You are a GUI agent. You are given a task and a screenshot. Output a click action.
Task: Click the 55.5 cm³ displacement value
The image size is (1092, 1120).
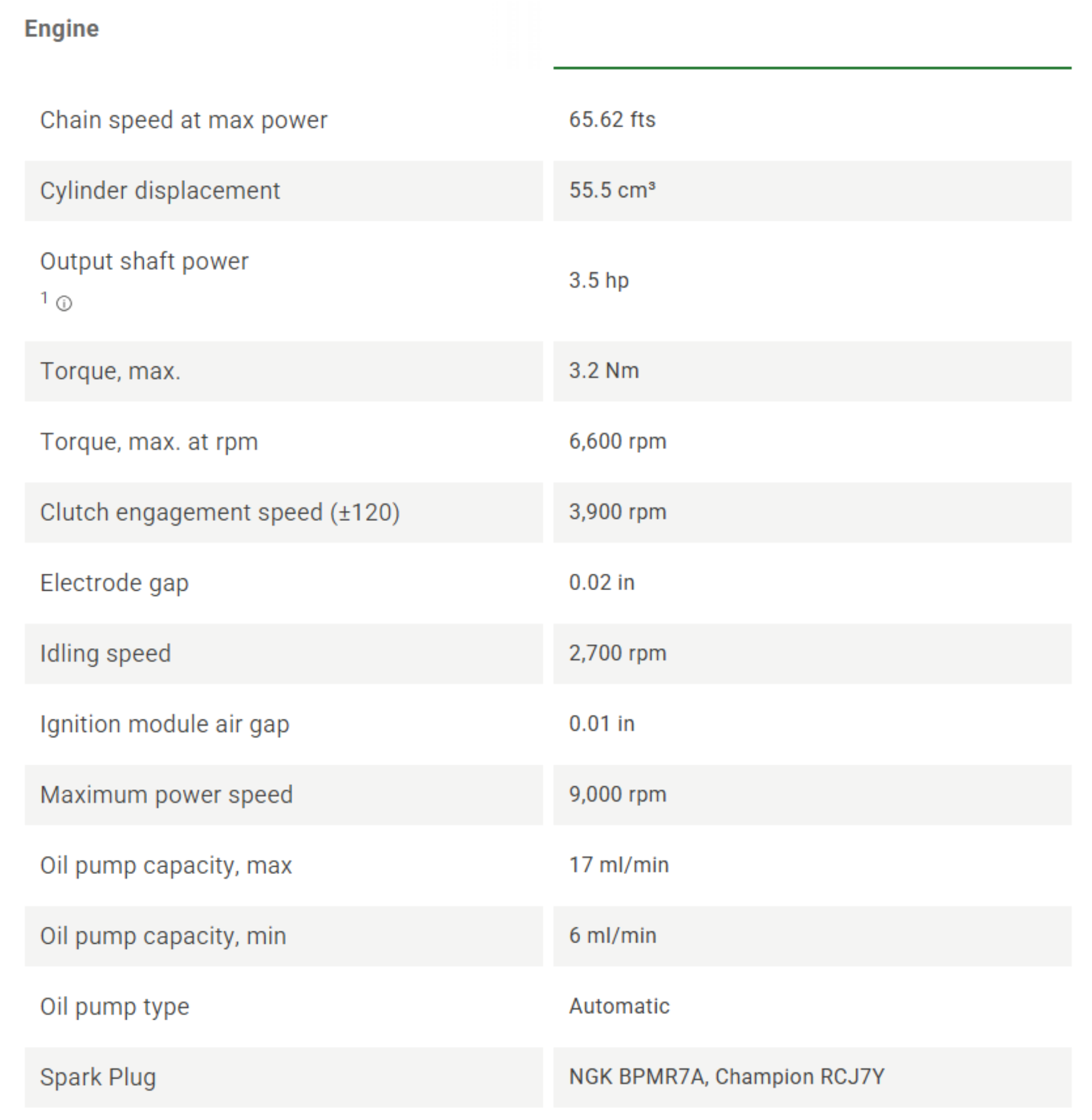point(612,190)
